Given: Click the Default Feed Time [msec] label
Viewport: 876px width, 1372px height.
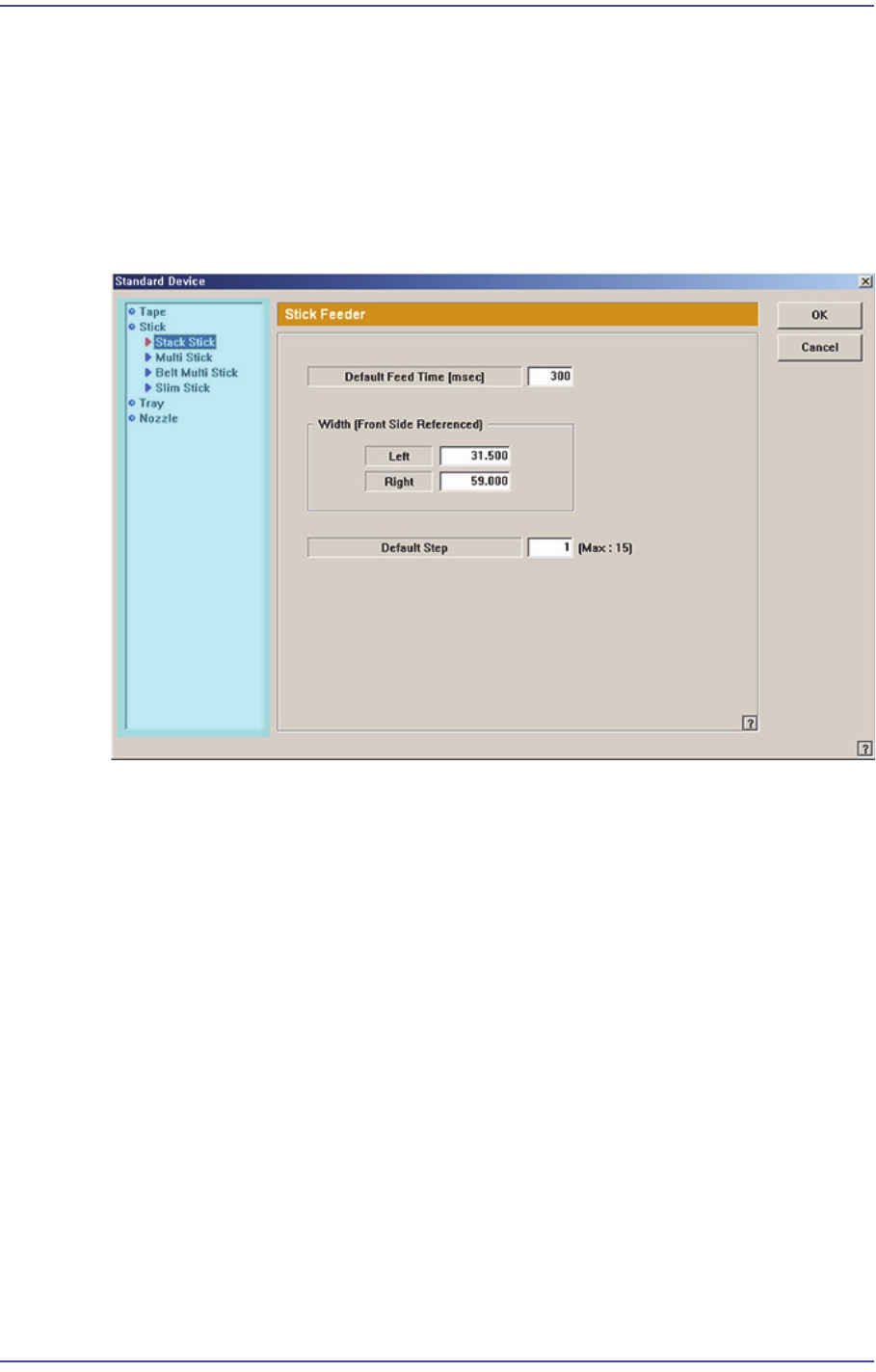Looking at the screenshot, I should (x=414, y=377).
